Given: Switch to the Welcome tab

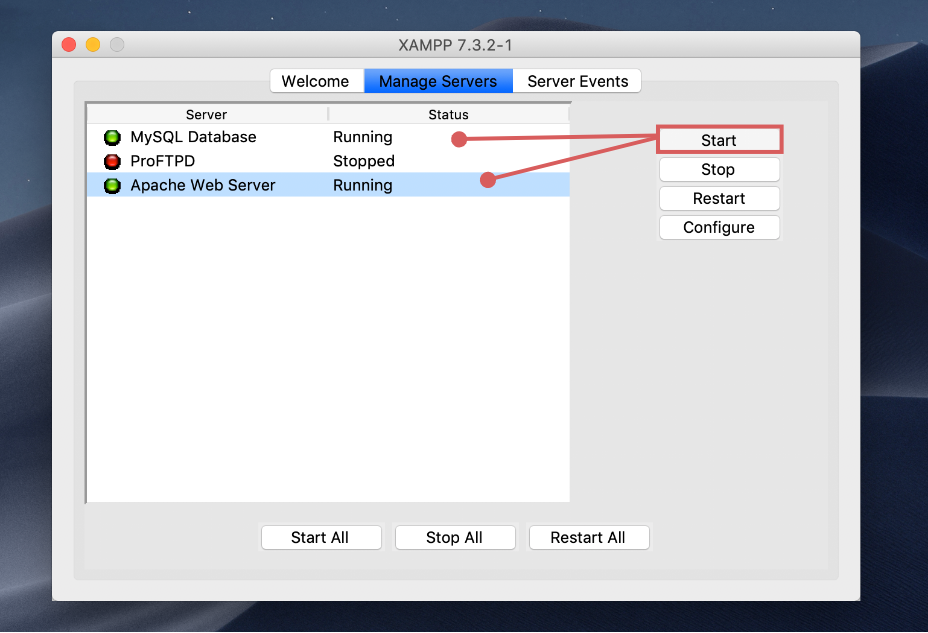Looking at the screenshot, I should pos(315,81).
